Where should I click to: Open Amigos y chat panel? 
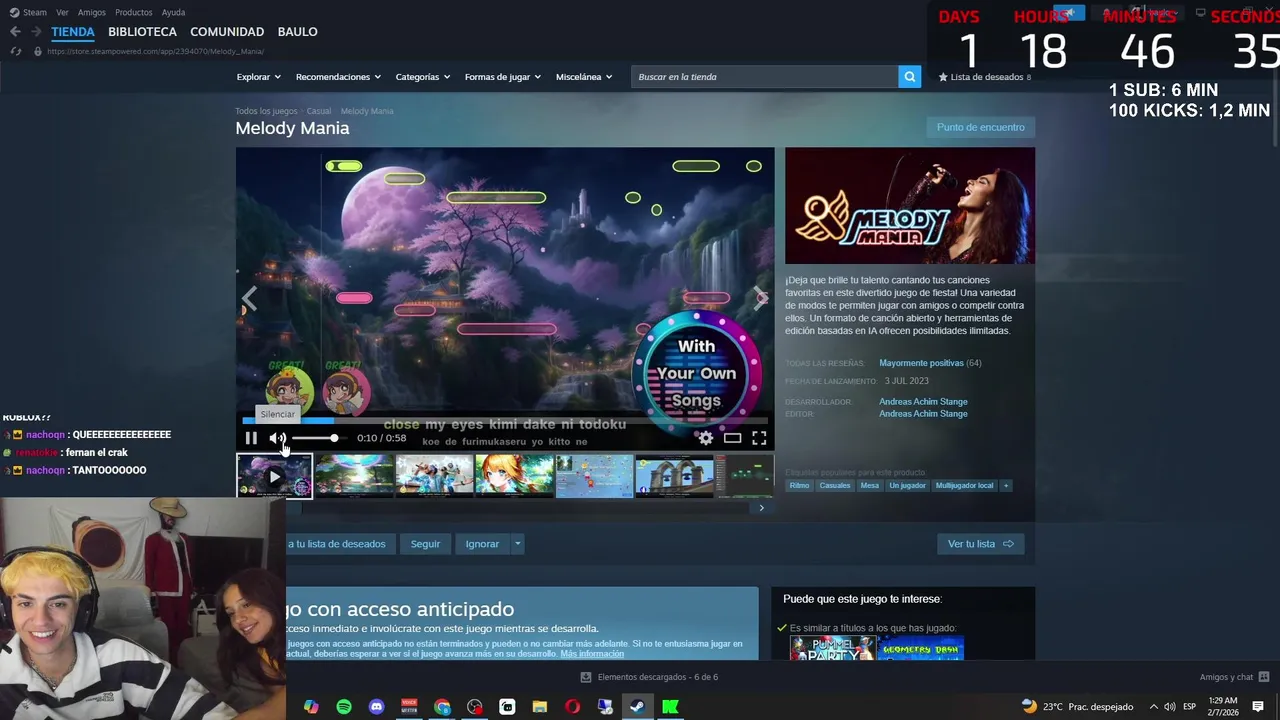(1234, 677)
